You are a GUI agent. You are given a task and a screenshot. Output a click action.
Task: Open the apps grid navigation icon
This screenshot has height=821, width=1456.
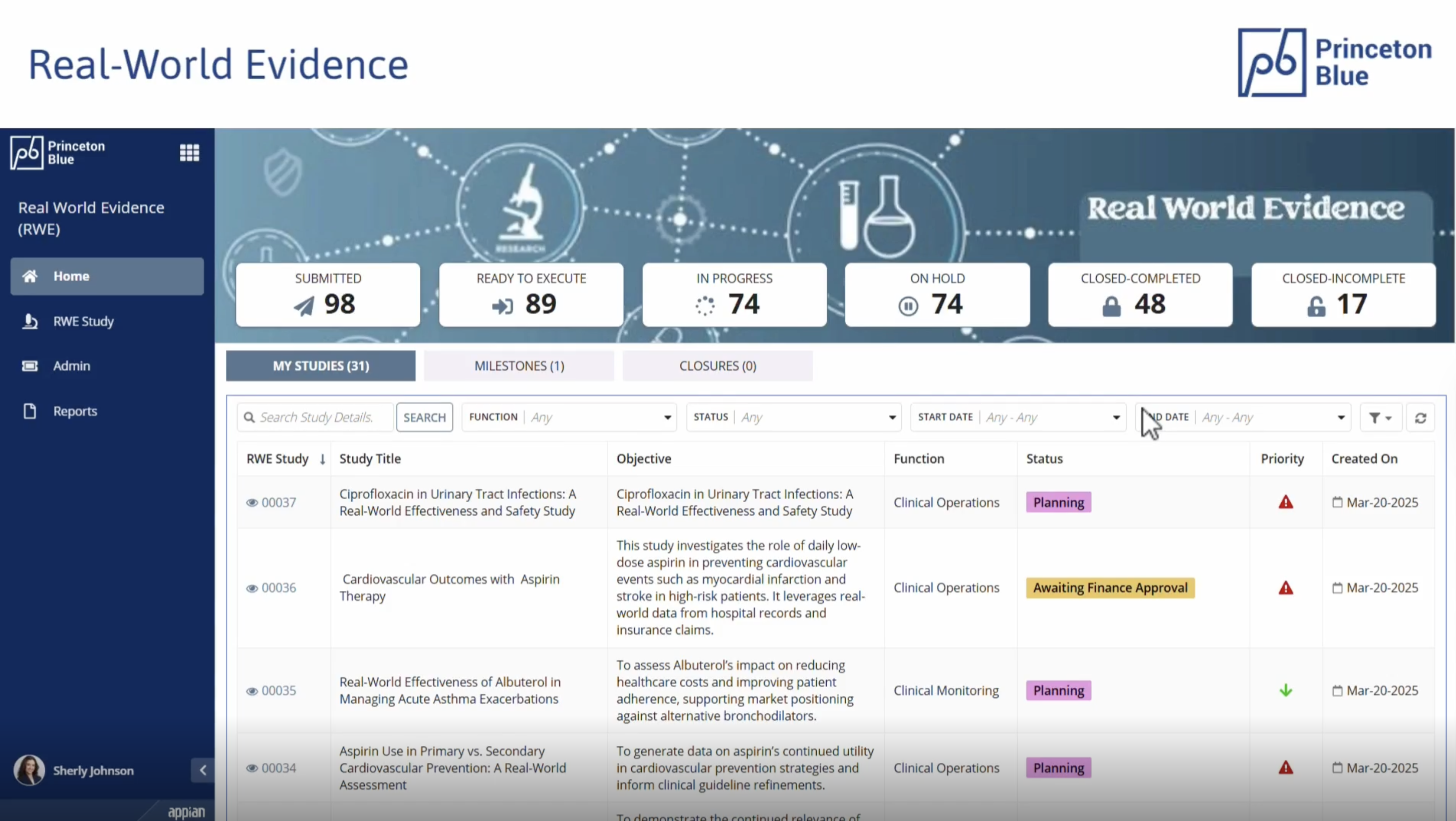coord(189,153)
